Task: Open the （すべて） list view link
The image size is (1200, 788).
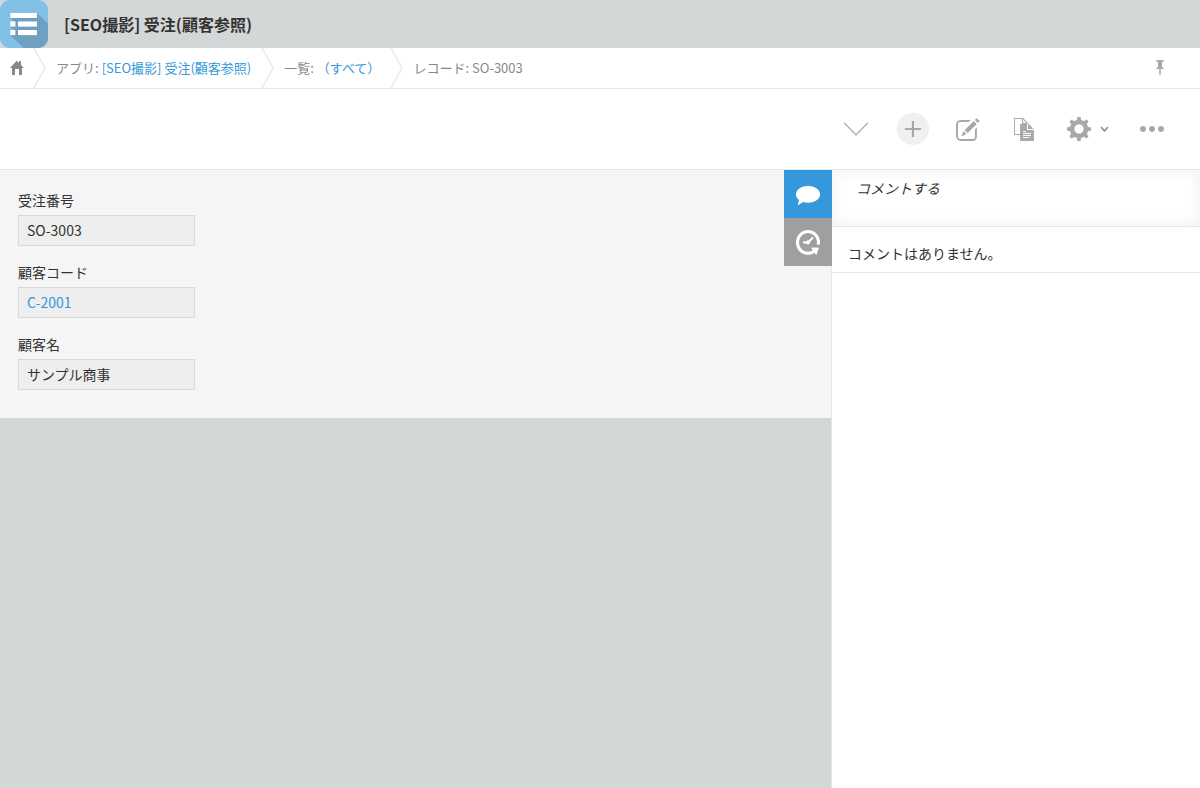Action: pos(348,68)
